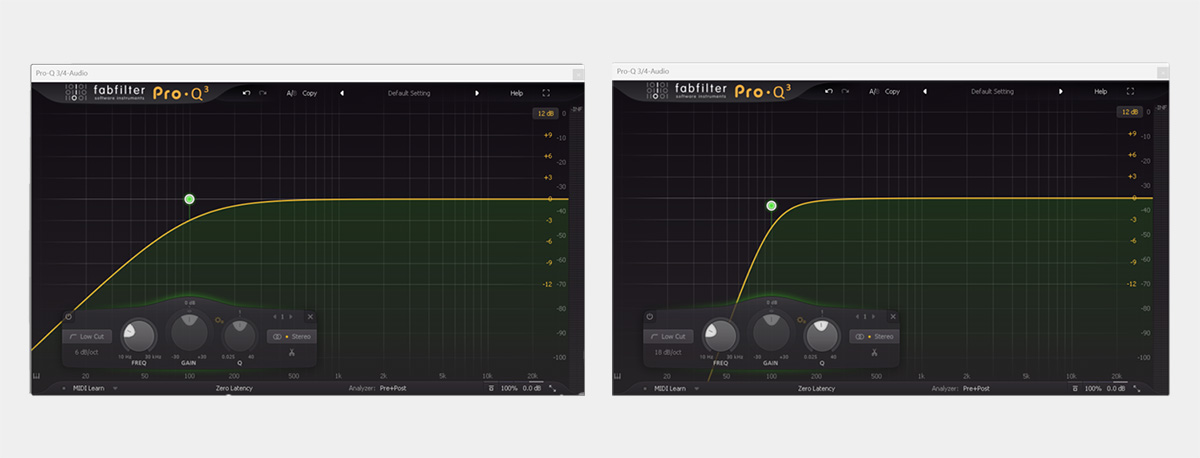
Task: Open Default Setting preset menu, left window
Action: (x=409, y=92)
